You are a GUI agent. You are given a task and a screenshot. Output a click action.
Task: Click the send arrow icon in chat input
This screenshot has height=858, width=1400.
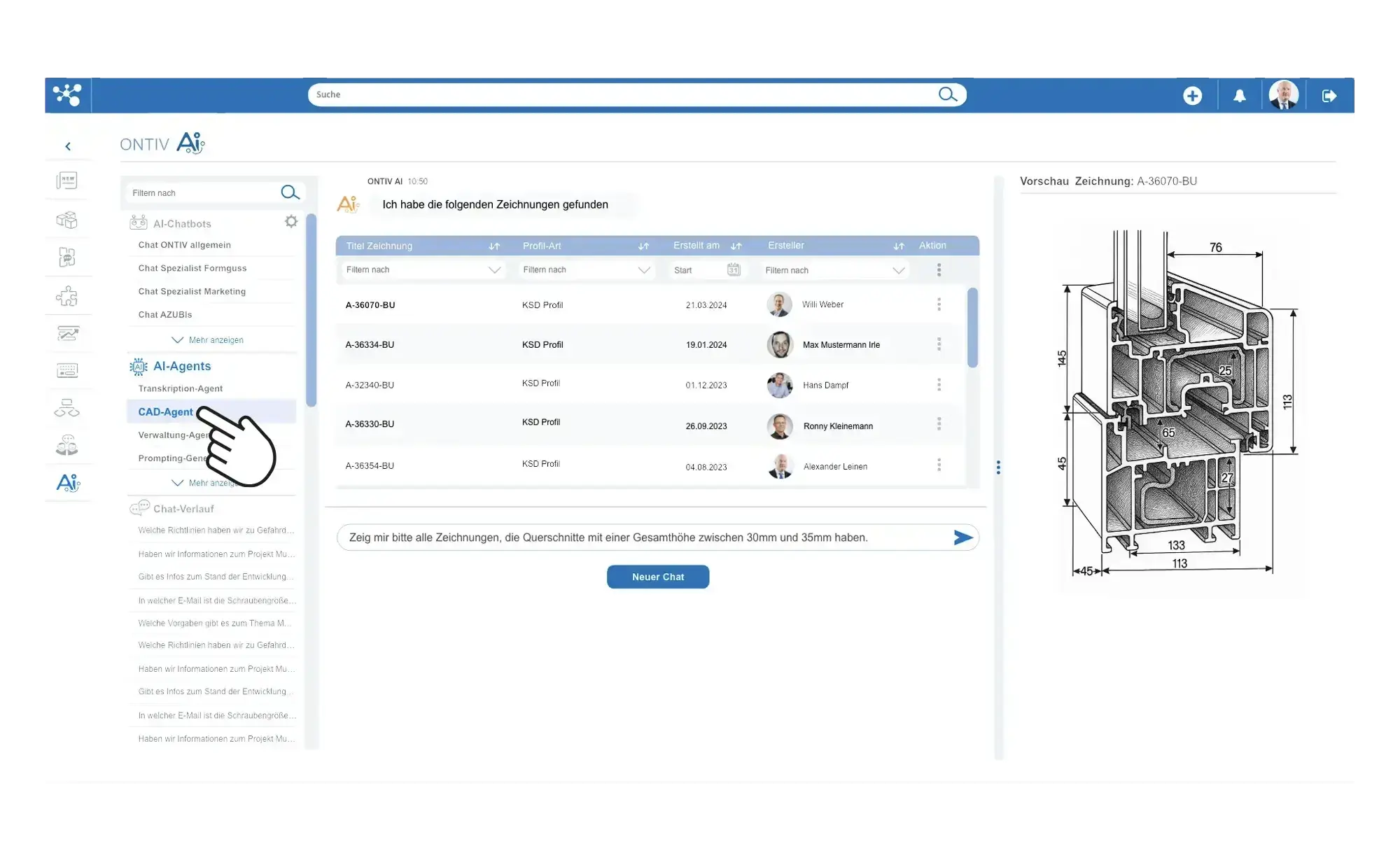click(962, 537)
